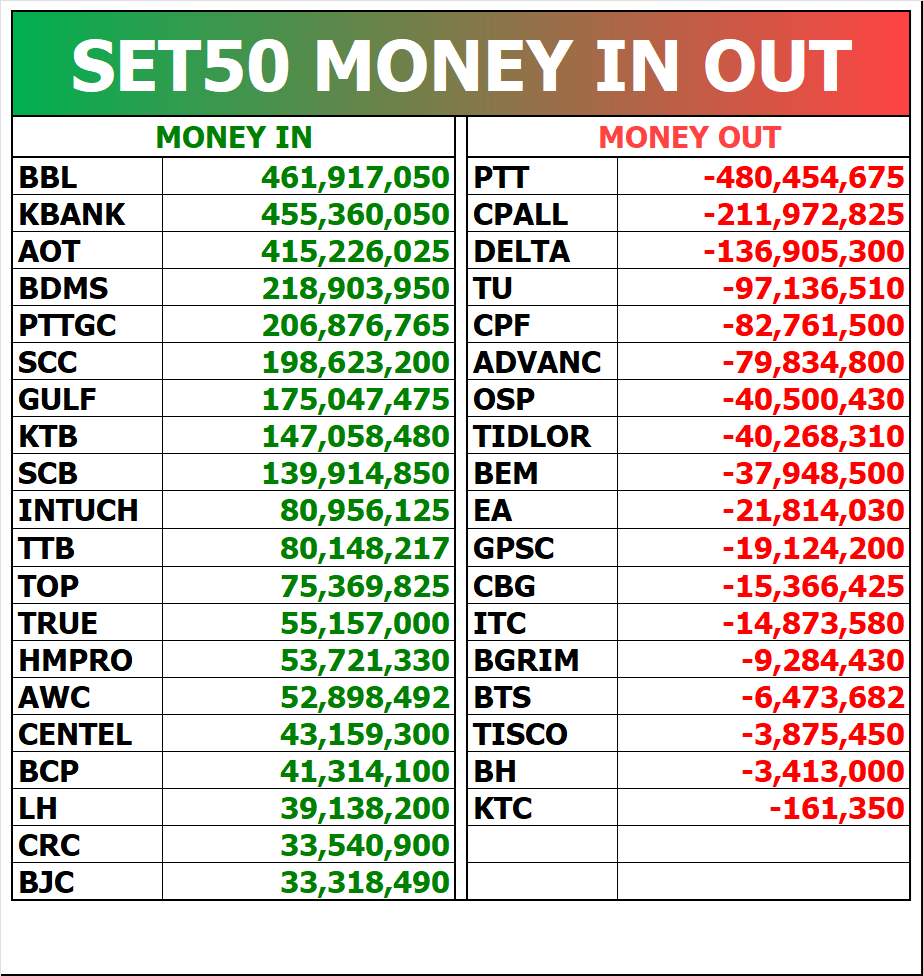Select the BGRIM ticker cell
923x976 pixels.
tap(542, 660)
